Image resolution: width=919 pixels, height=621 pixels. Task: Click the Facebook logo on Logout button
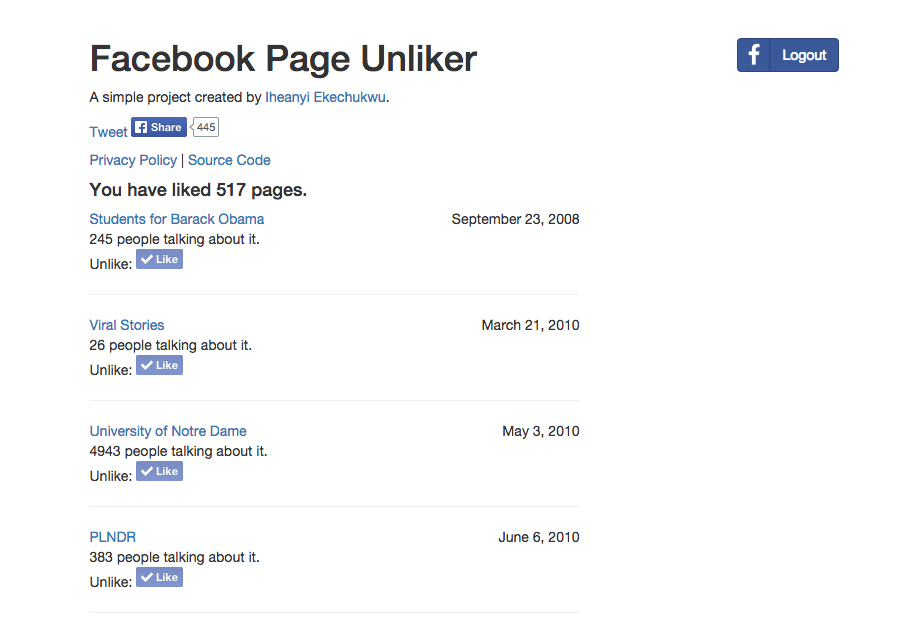[753, 55]
